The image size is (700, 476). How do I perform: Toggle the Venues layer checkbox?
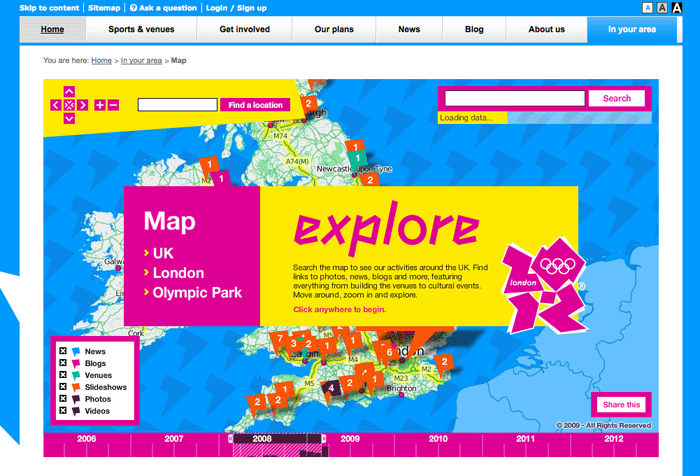[x=63, y=376]
